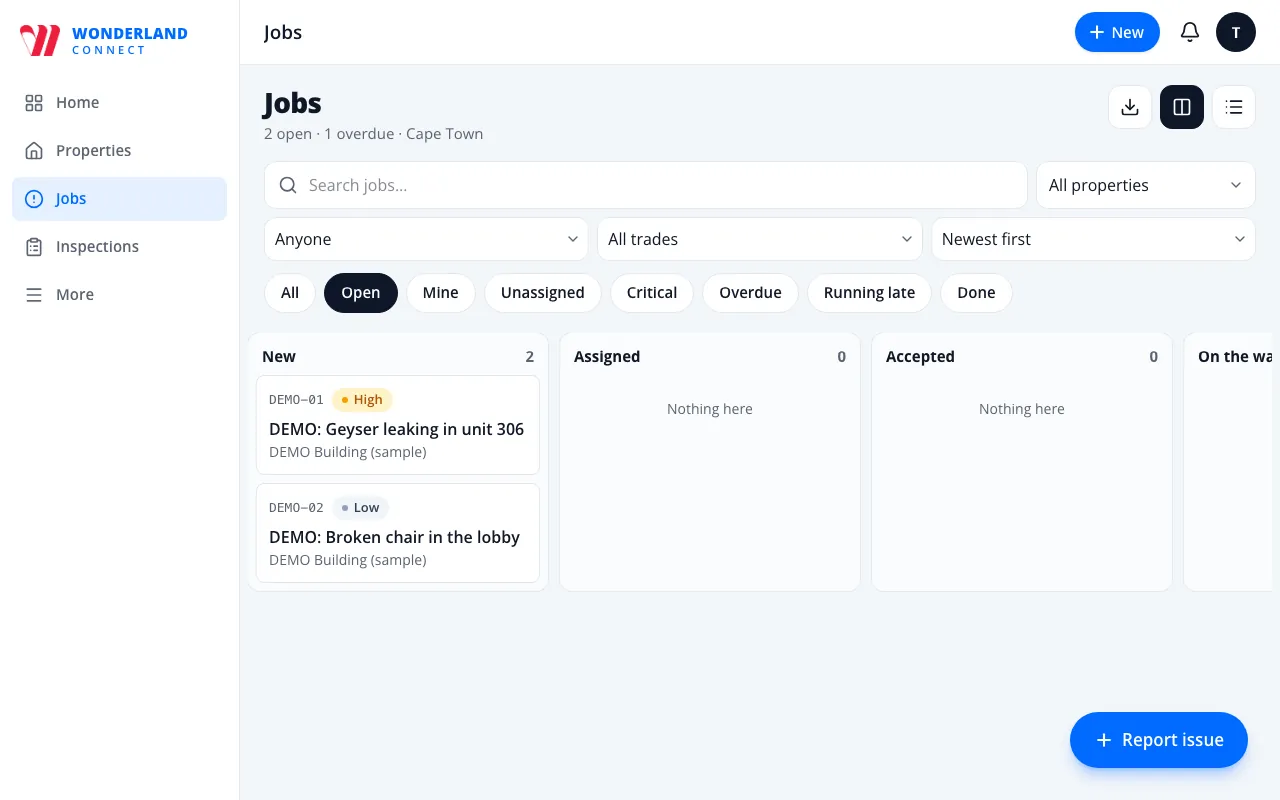The image size is (1280, 800).
Task: Click the download export icon
Action: coord(1130,107)
